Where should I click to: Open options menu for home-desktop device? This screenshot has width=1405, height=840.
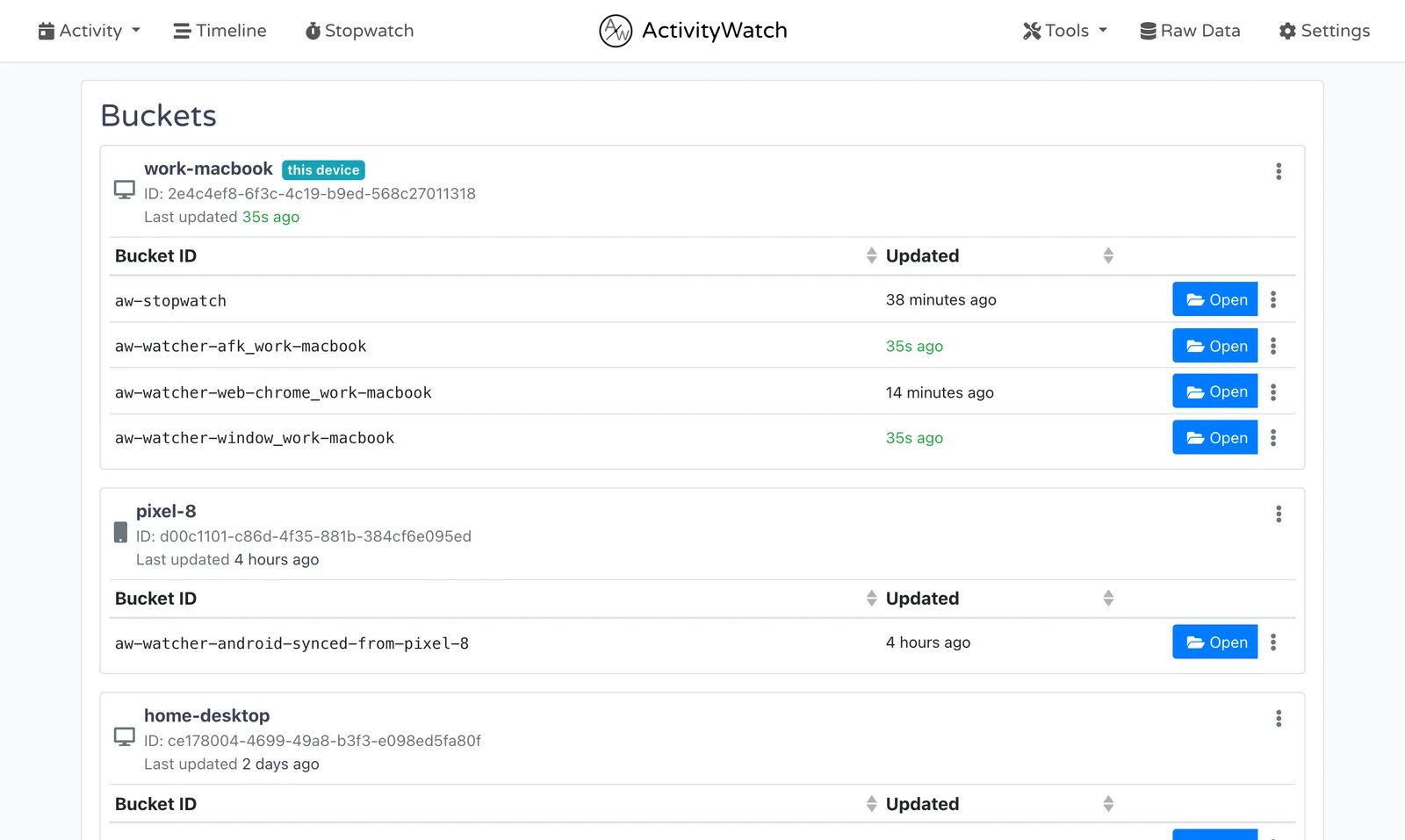click(1279, 719)
